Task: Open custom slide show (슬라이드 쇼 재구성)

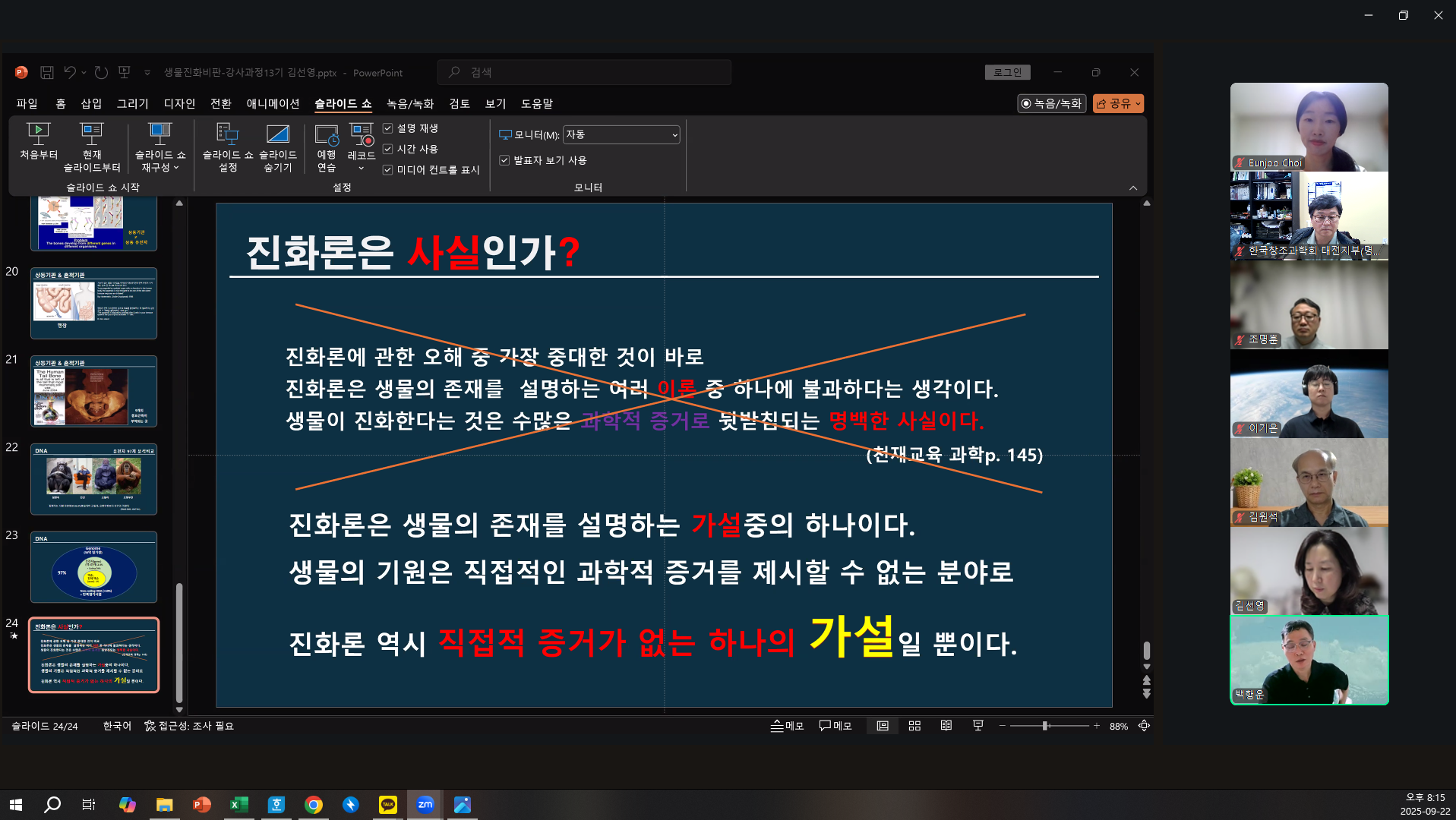Action: tap(160, 147)
